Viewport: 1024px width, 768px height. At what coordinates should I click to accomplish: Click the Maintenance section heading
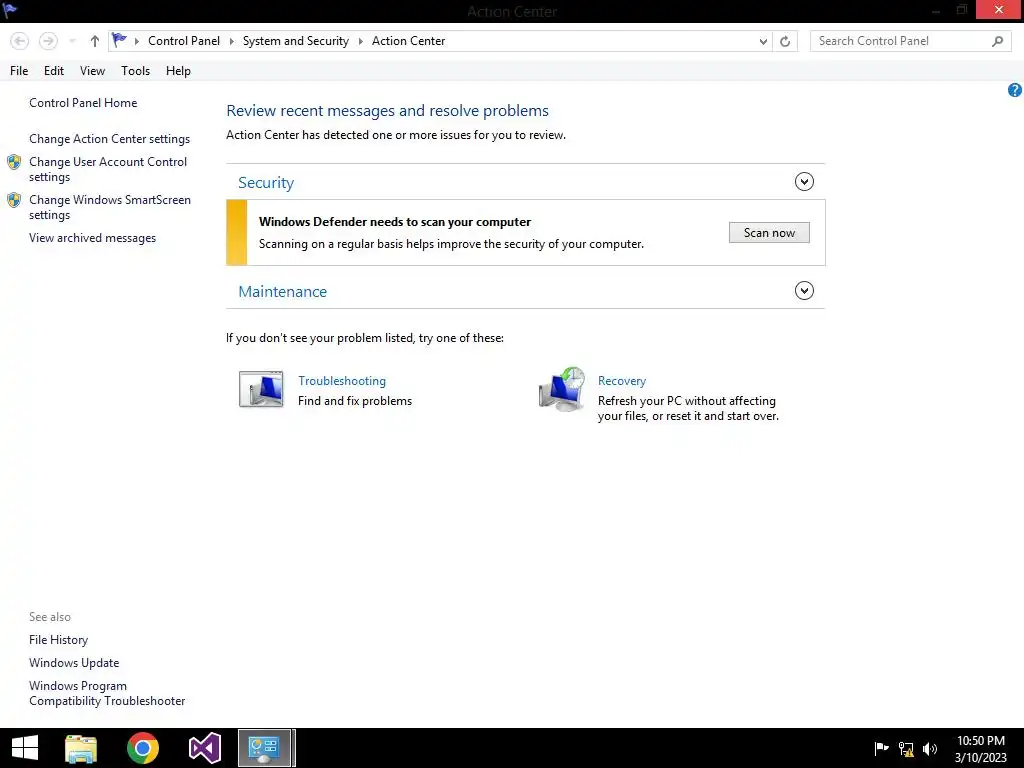coord(282,291)
